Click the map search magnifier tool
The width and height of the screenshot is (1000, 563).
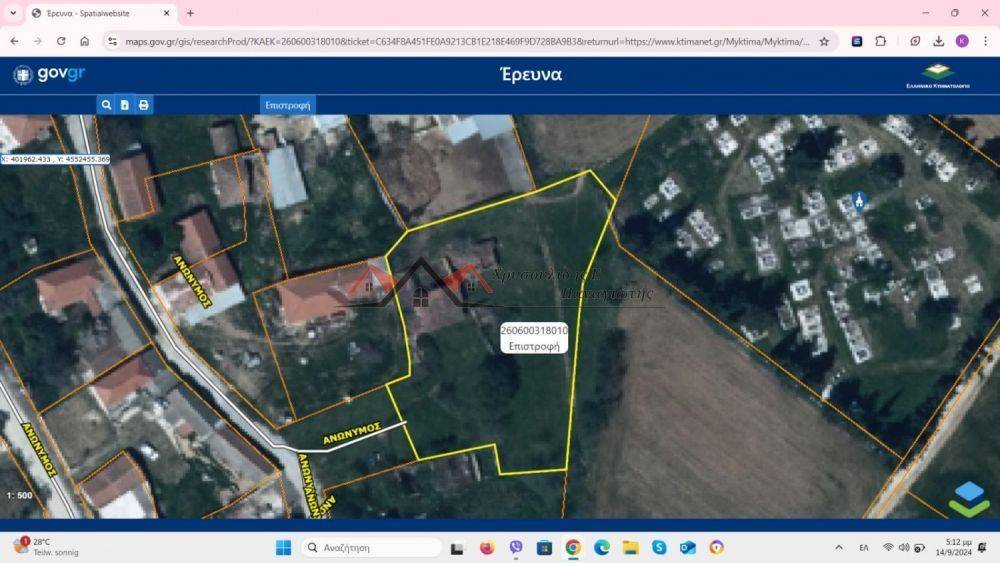click(x=106, y=105)
